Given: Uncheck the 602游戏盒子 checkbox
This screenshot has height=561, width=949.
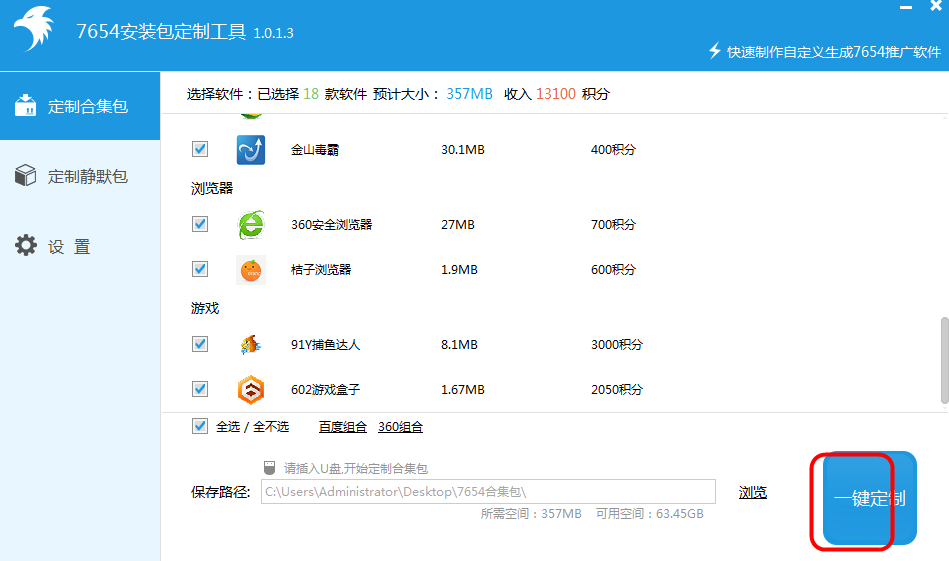Looking at the screenshot, I should pos(200,389).
